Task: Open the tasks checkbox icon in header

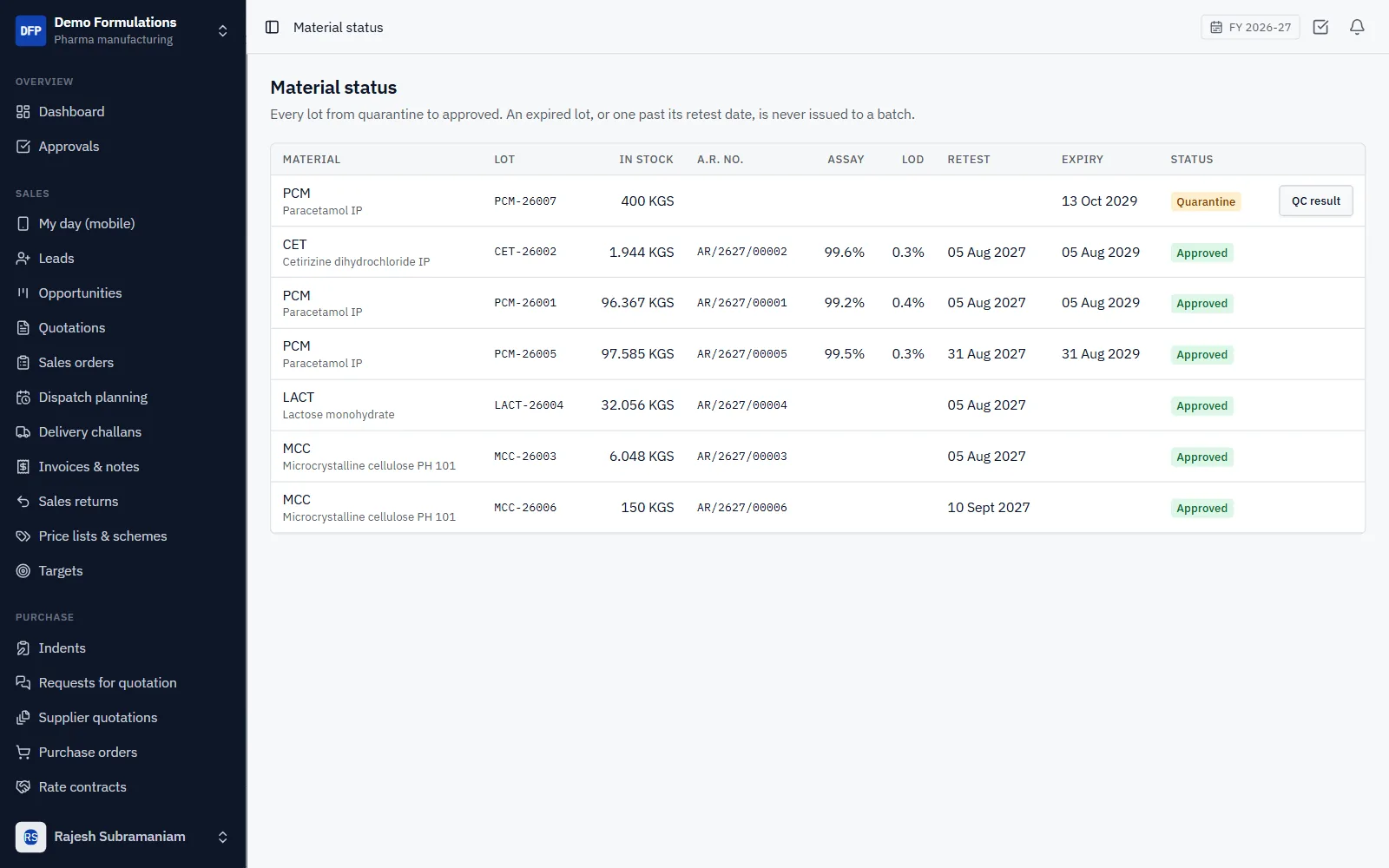Action: pyautogui.click(x=1320, y=27)
